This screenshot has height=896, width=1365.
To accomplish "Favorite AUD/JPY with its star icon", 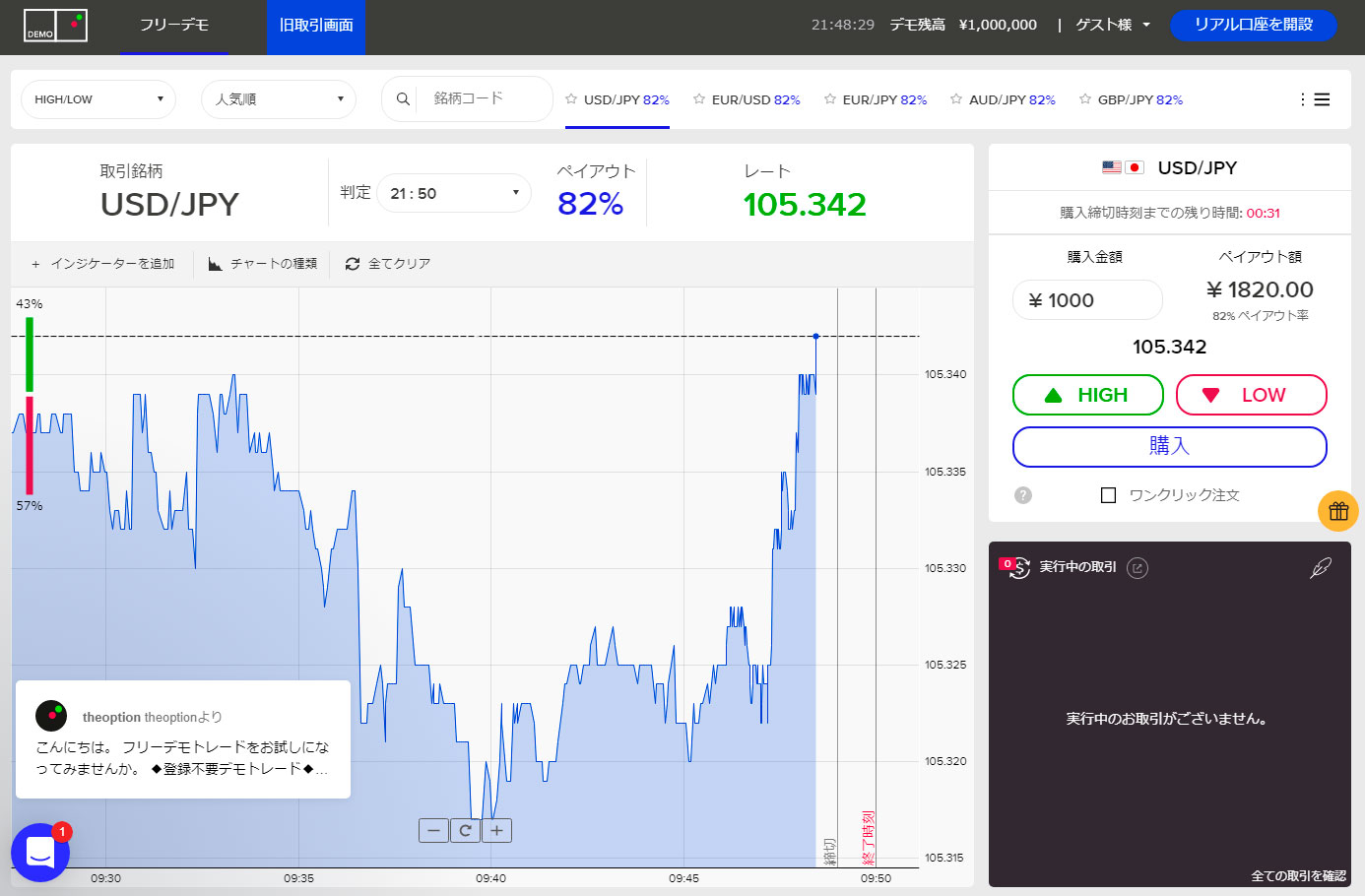I will [956, 98].
